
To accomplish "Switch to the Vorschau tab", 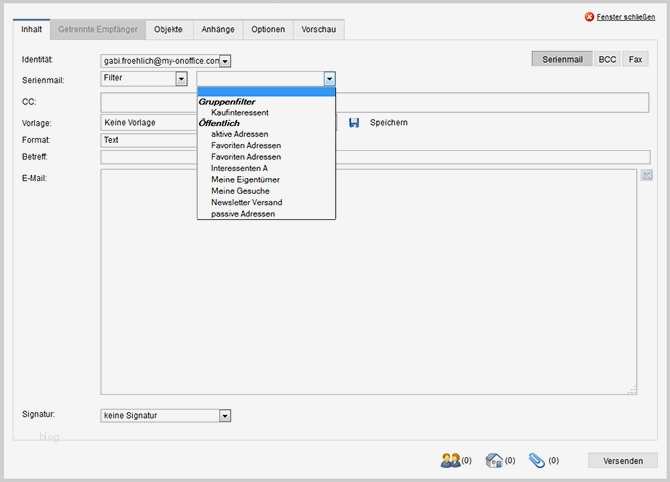I will (x=319, y=29).
